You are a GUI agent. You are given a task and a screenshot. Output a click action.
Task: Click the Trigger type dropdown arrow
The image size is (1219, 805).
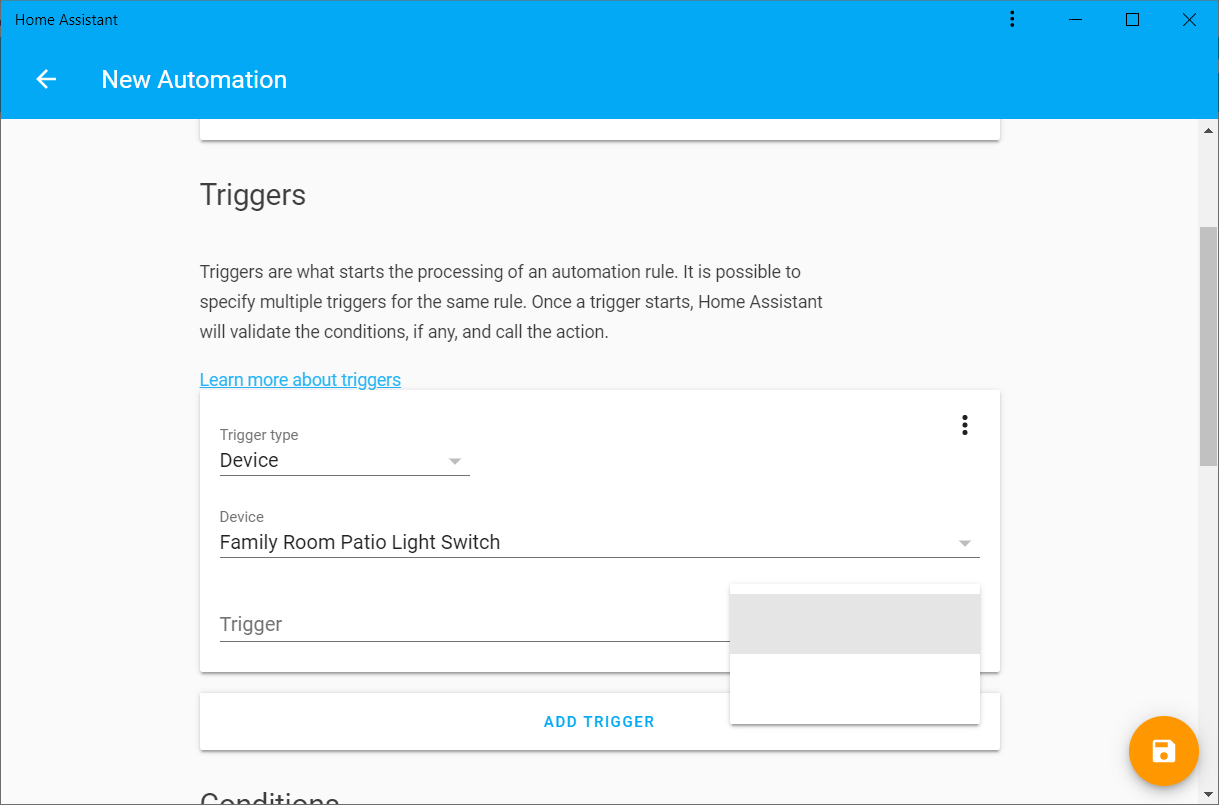click(455, 461)
